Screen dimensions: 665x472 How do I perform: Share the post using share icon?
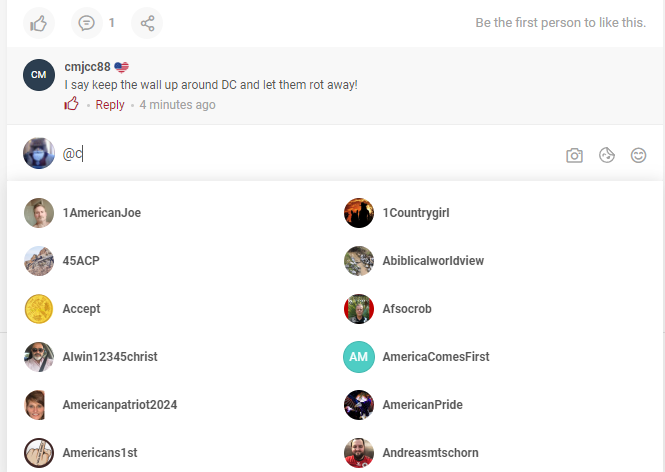click(147, 23)
